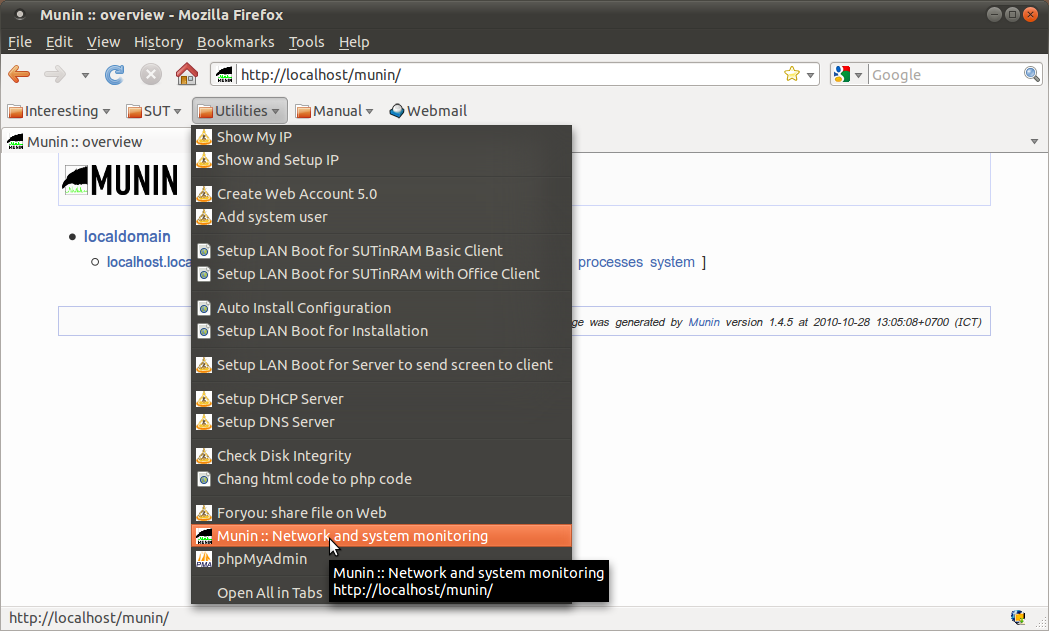
Task: Collapse the Utilities bookmarks folder
Action: [x=240, y=111]
